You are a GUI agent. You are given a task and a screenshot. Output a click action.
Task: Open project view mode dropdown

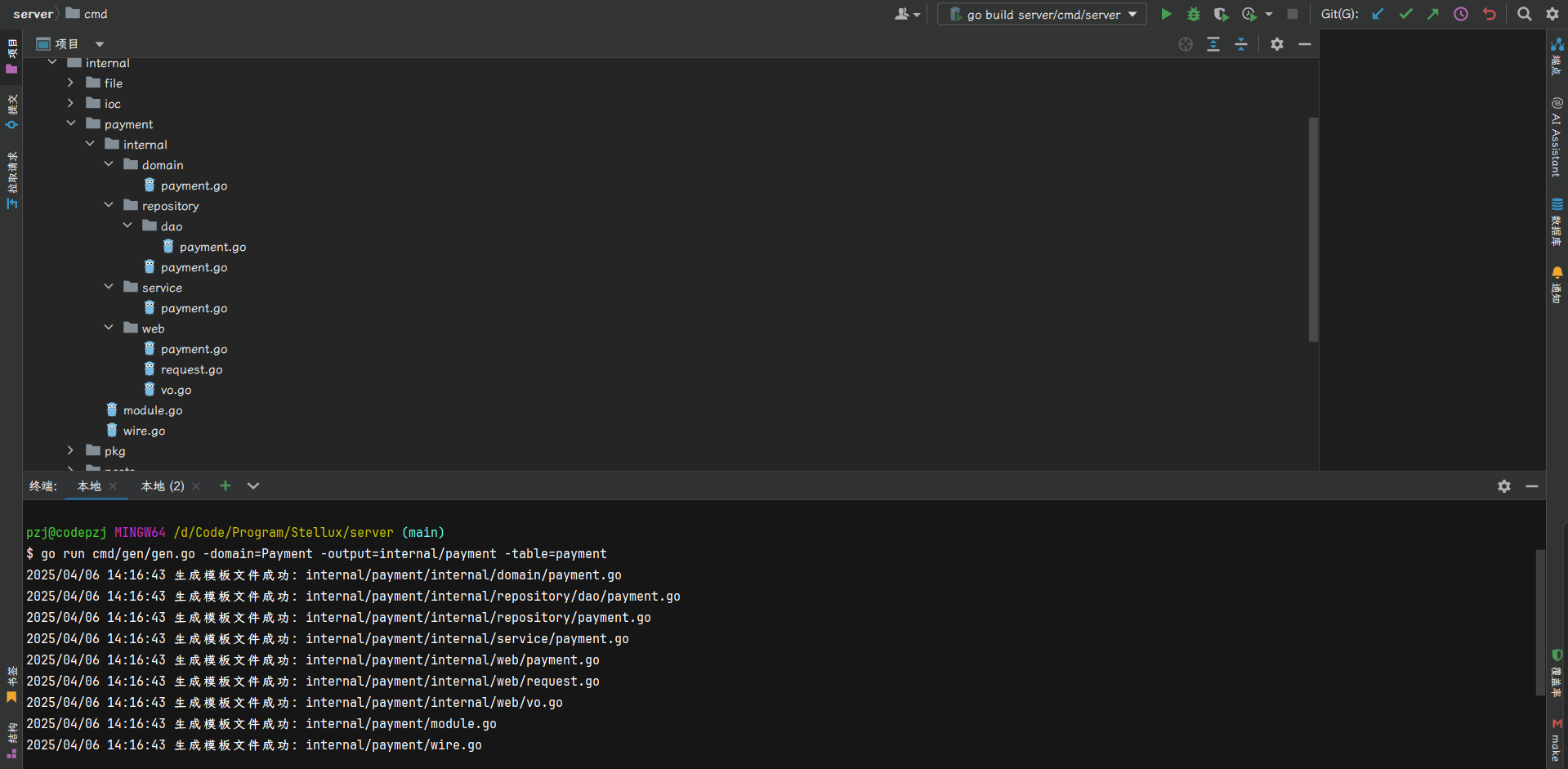[x=100, y=44]
